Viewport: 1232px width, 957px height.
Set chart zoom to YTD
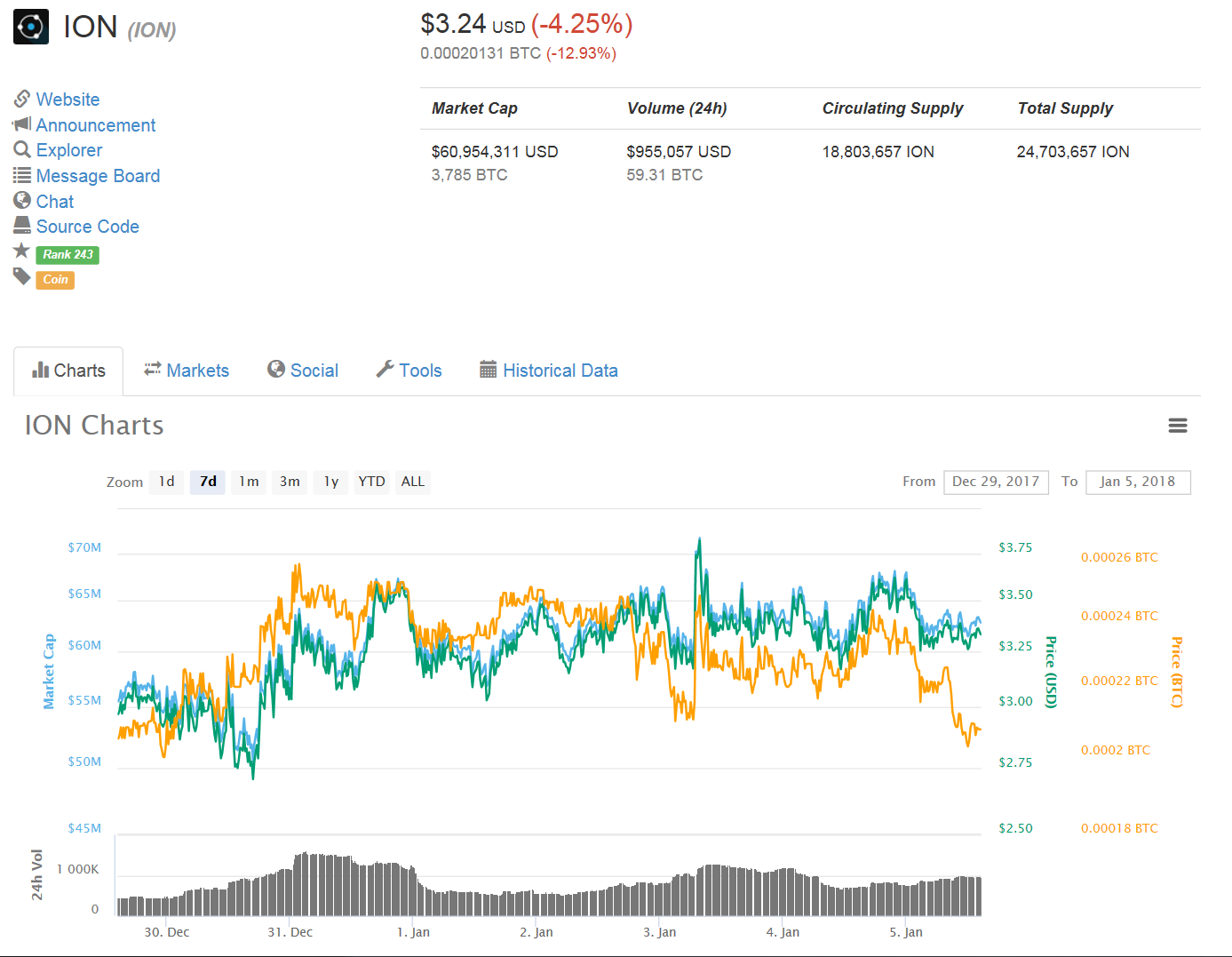pyautogui.click(x=371, y=482)
